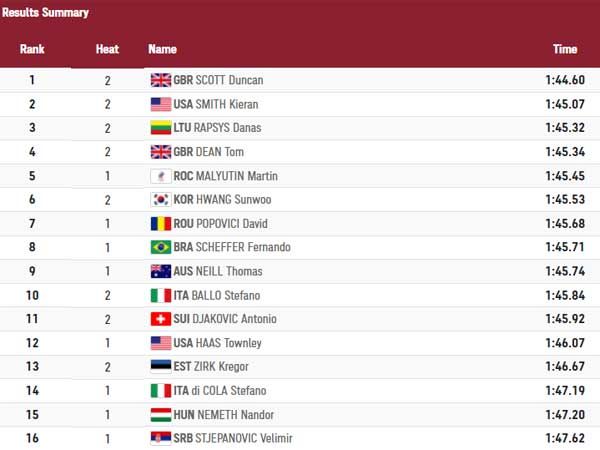The width and height of the screenshot is (600, 450).
Task: Click the Results Summary heading
Action: pos(44,13)
